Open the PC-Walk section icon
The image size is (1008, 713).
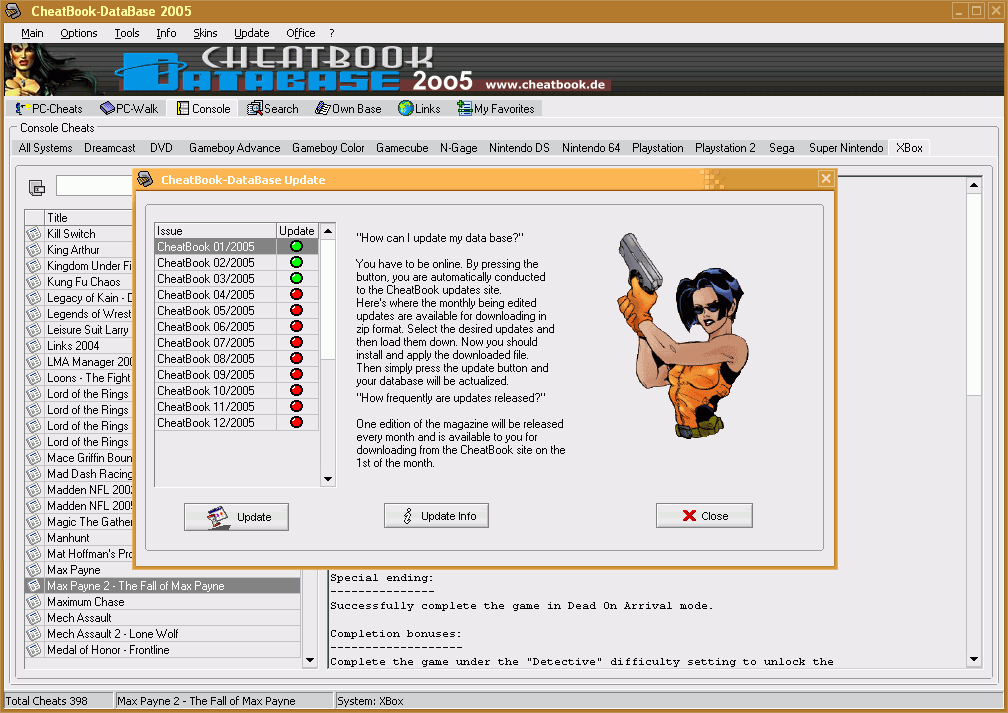click(x=107, y=109)
